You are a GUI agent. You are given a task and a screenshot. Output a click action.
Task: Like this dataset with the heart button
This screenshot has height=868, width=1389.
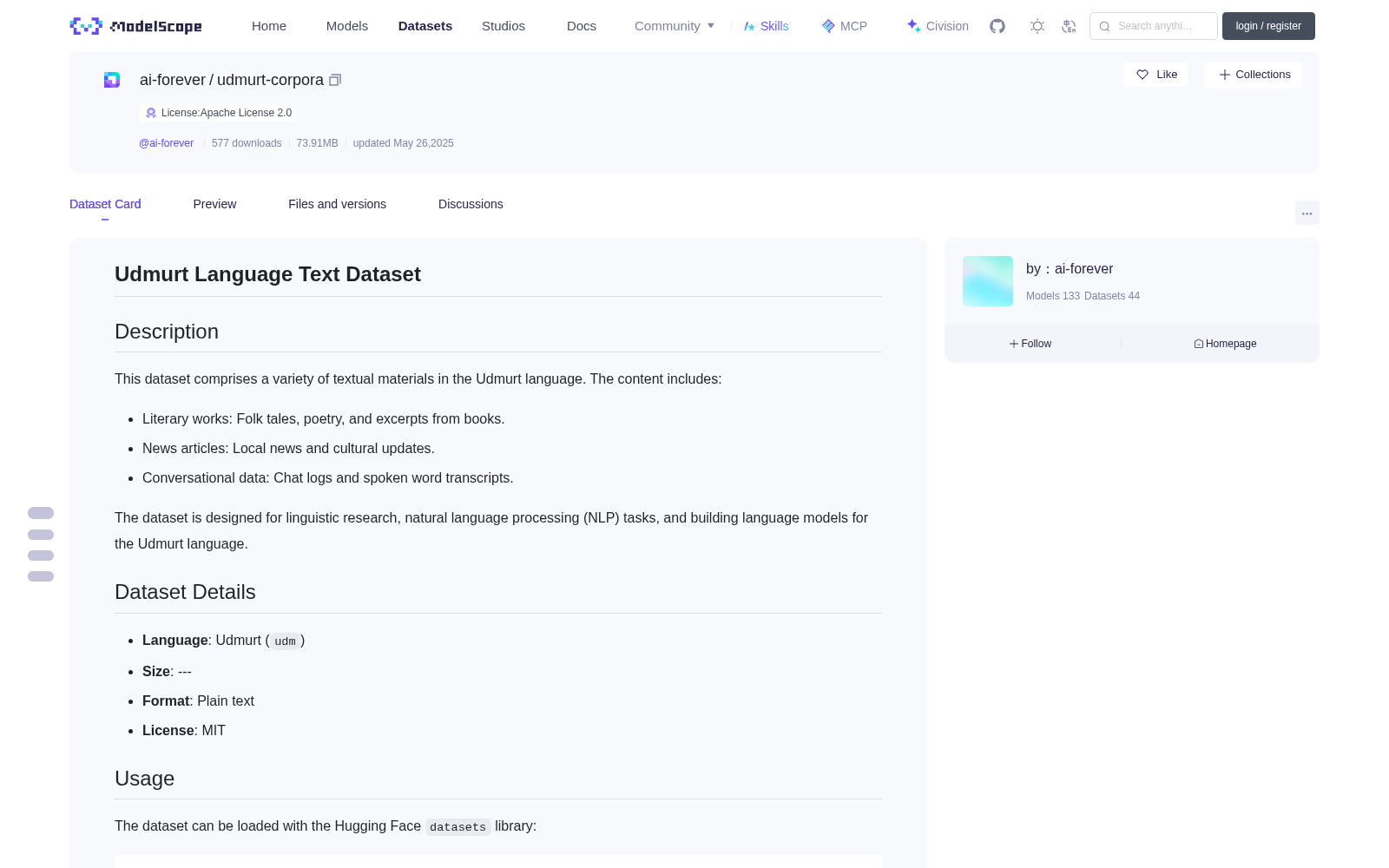[x=1155, y=75]
